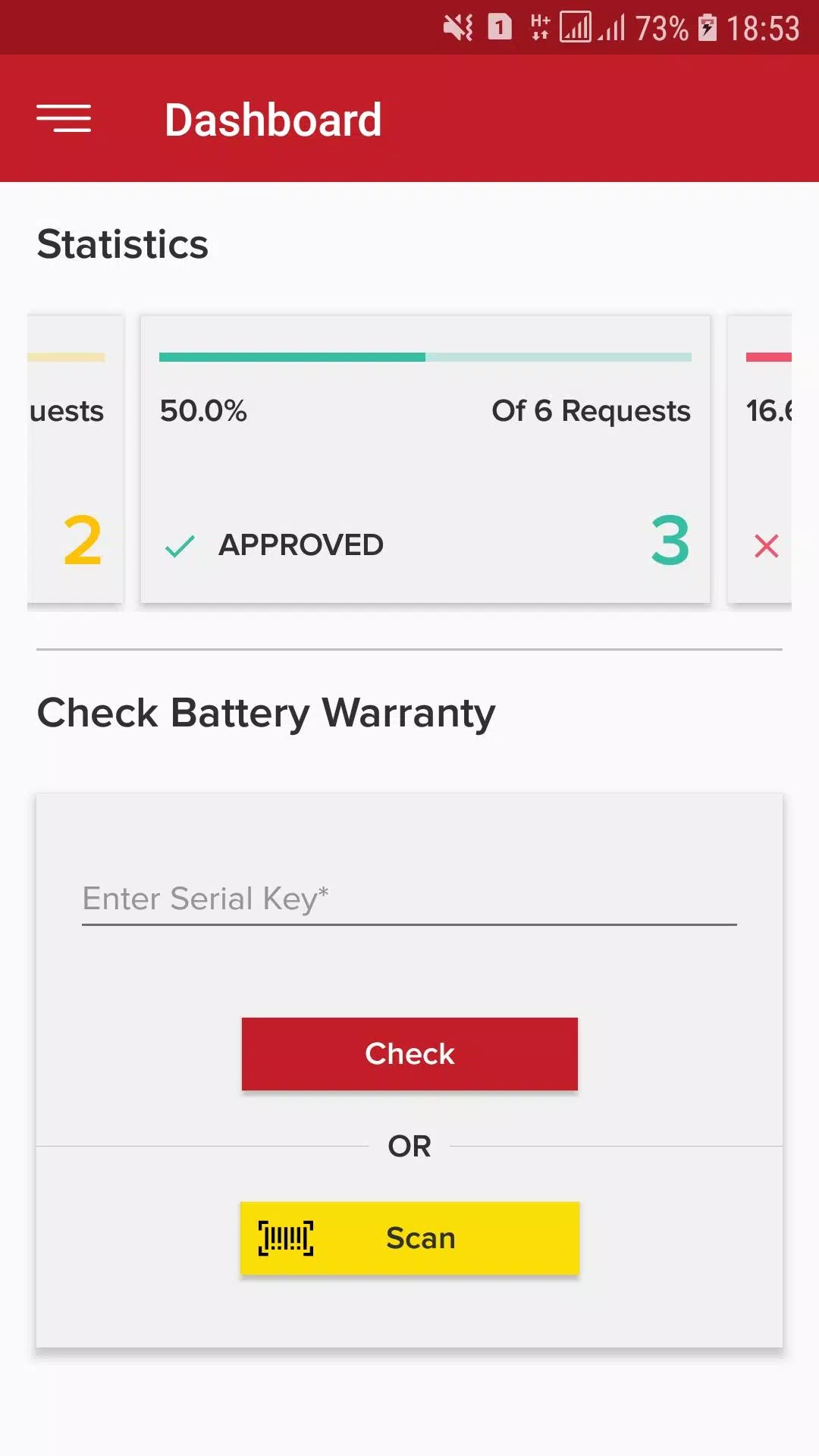This screenshot has height=1456, width=819.
Task: Tap the SIM card 1 status icon
Action: click(x=500, y=27)
